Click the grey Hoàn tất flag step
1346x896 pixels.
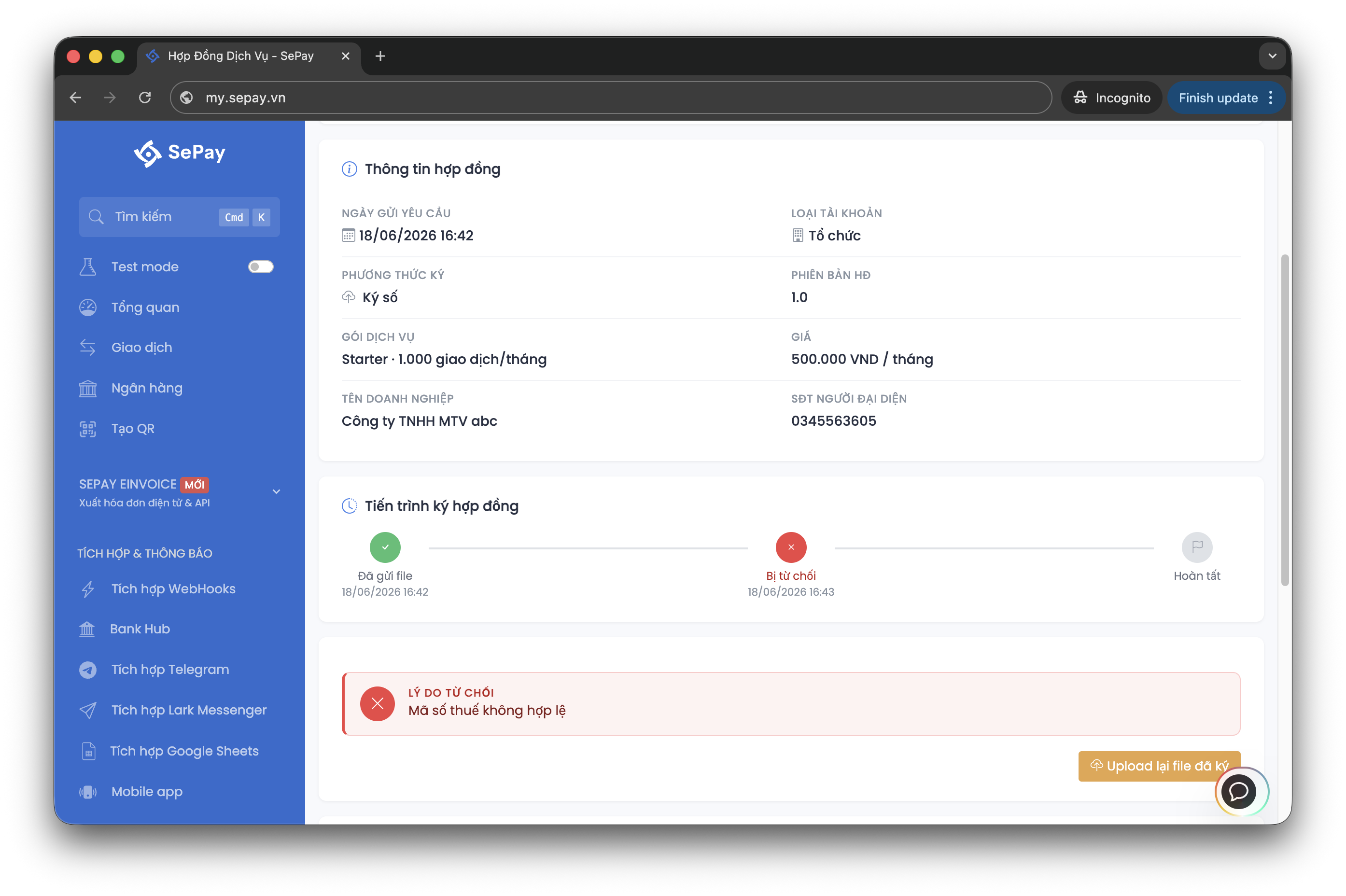(x=1197, y=547)
